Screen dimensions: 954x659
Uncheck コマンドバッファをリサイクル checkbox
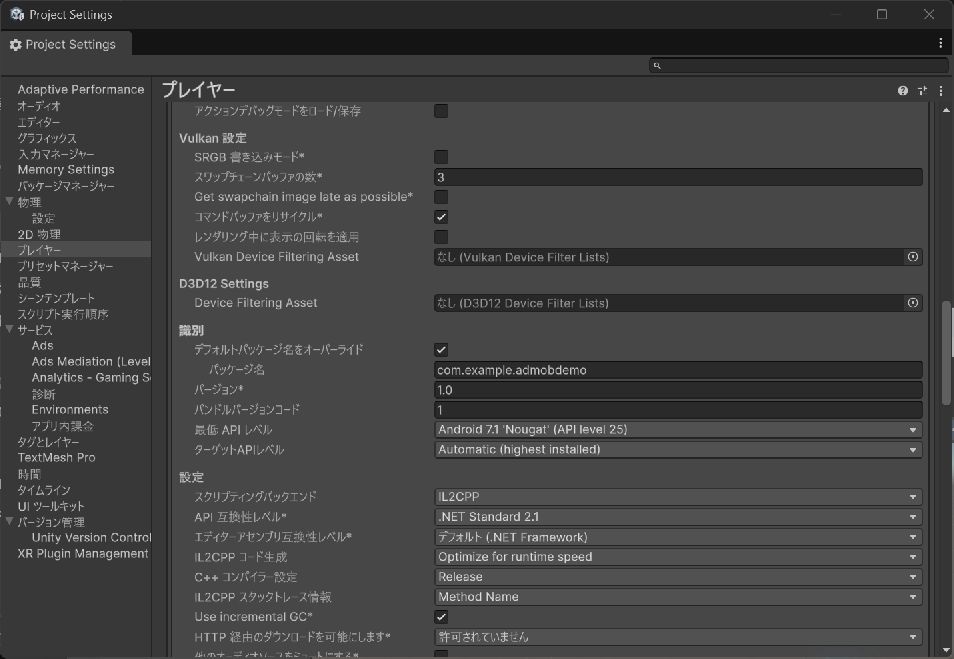coord(441,217)
